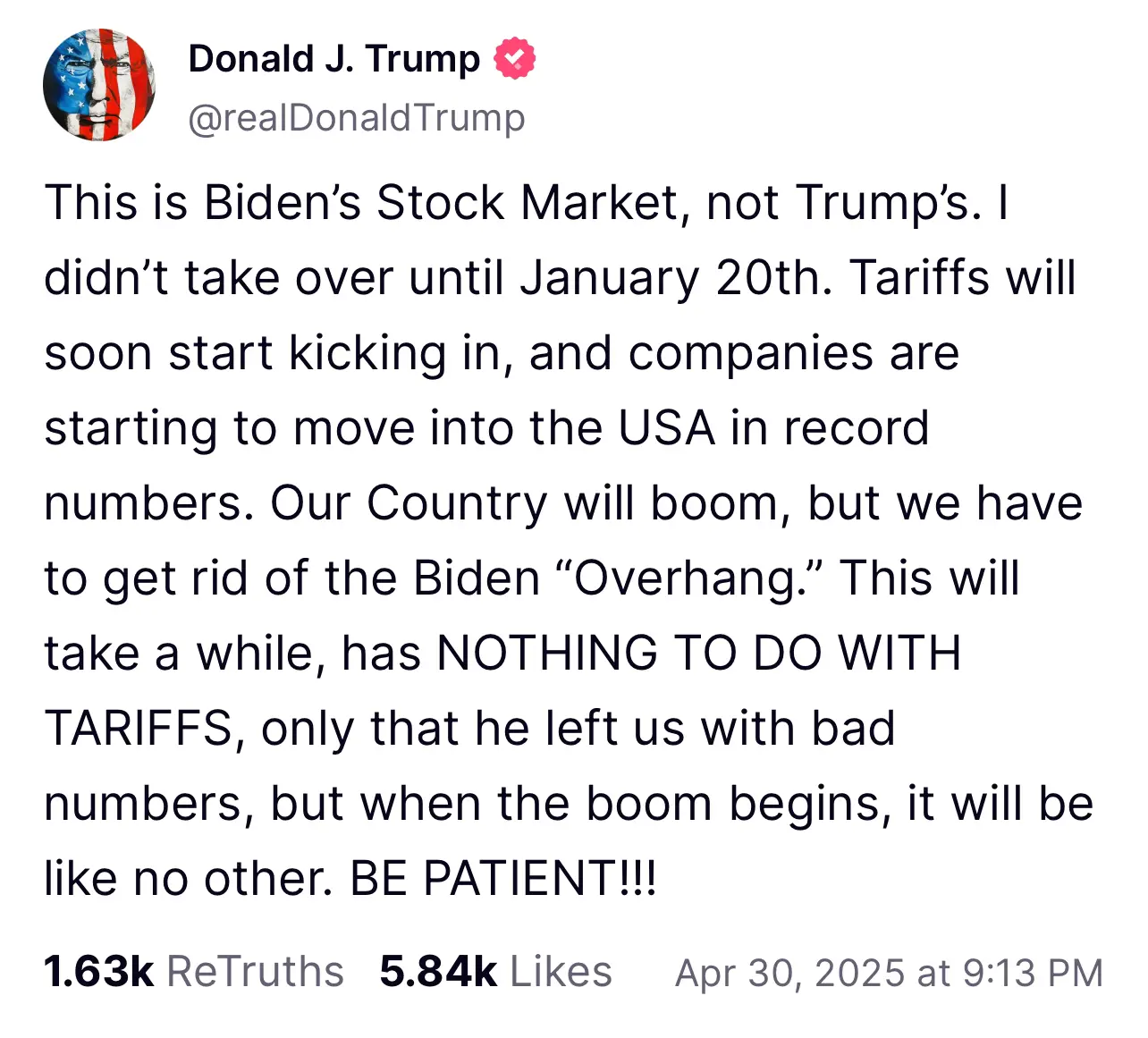Click the 9:13 PM time text
Image resolution: width=1148 pixels, height=1038 pixels.
pyautogui.click(x=1033, y=973)
